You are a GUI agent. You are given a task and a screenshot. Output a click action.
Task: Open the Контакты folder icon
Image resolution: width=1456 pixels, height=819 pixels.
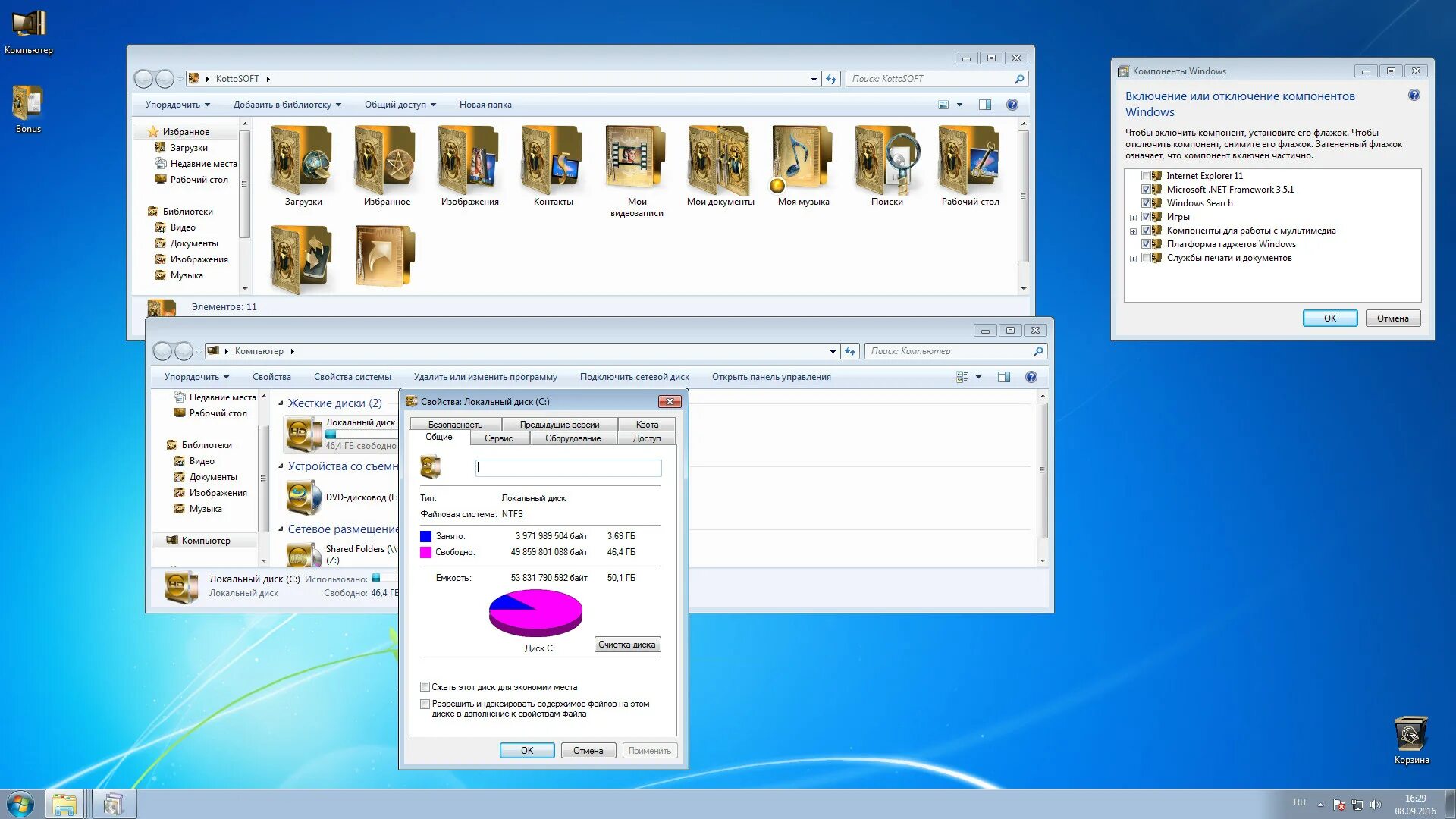(554, 161)
